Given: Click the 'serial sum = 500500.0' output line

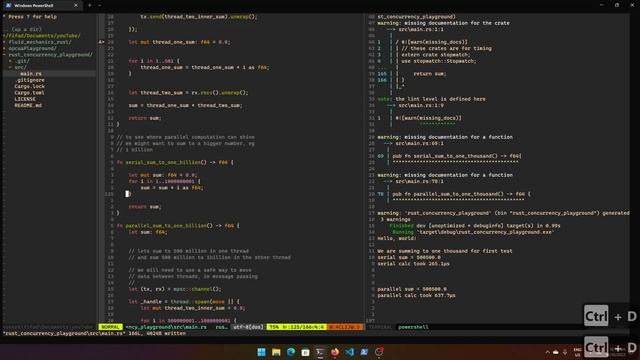Looking at the screenshot, I should [409, 257].
